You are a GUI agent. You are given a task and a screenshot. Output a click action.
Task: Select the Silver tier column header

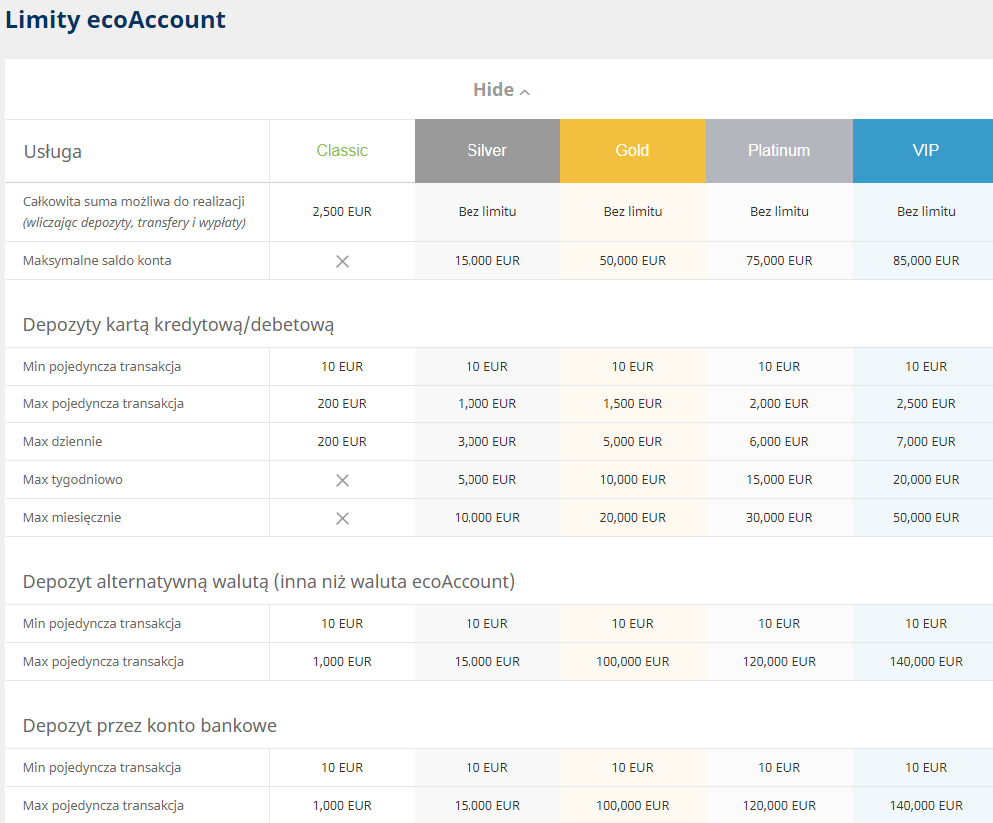487,151
